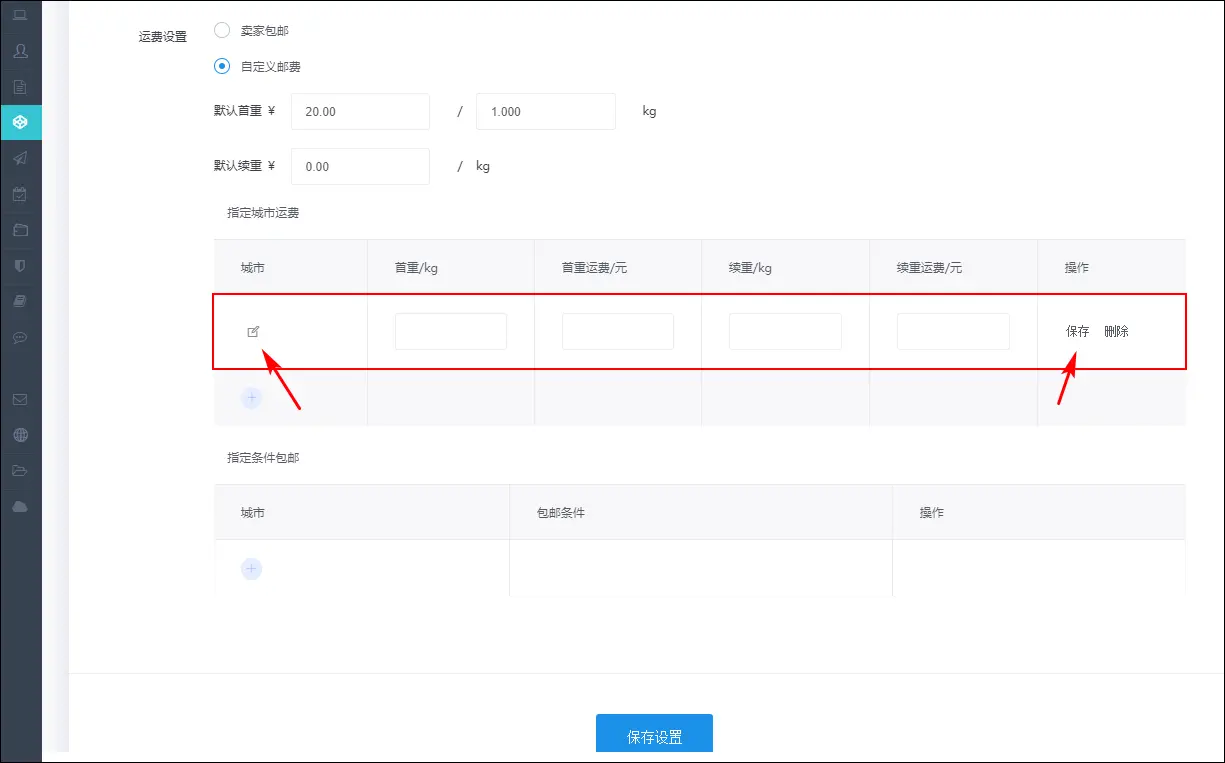The image size is (1225, 763).
Task: Click the cloud icon in sidebar
Action: coord(20,507)
